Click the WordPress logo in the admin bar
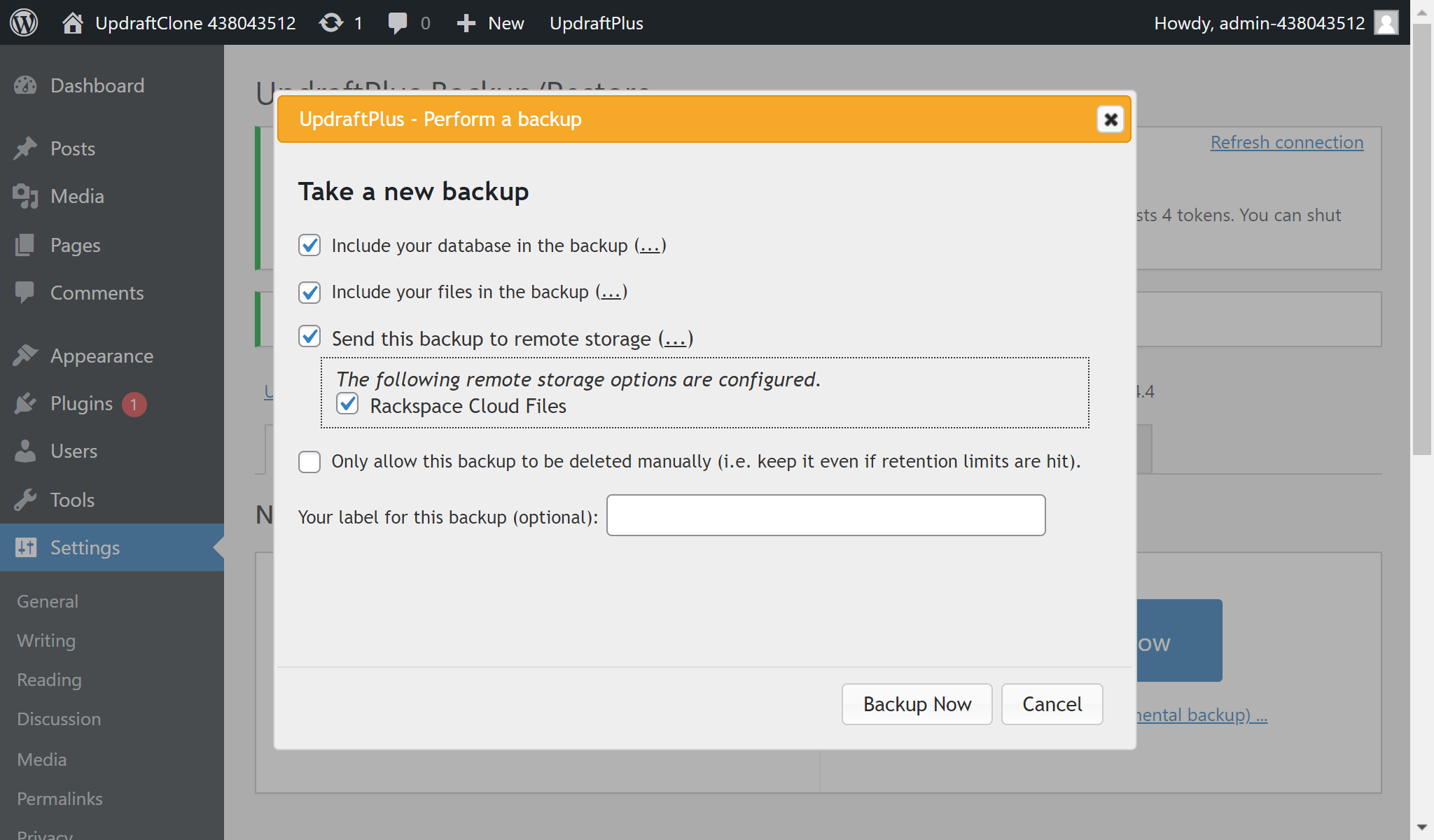The height and width of the screenshot is (840, 1434). pyautogui.click(x=25, y=22)
